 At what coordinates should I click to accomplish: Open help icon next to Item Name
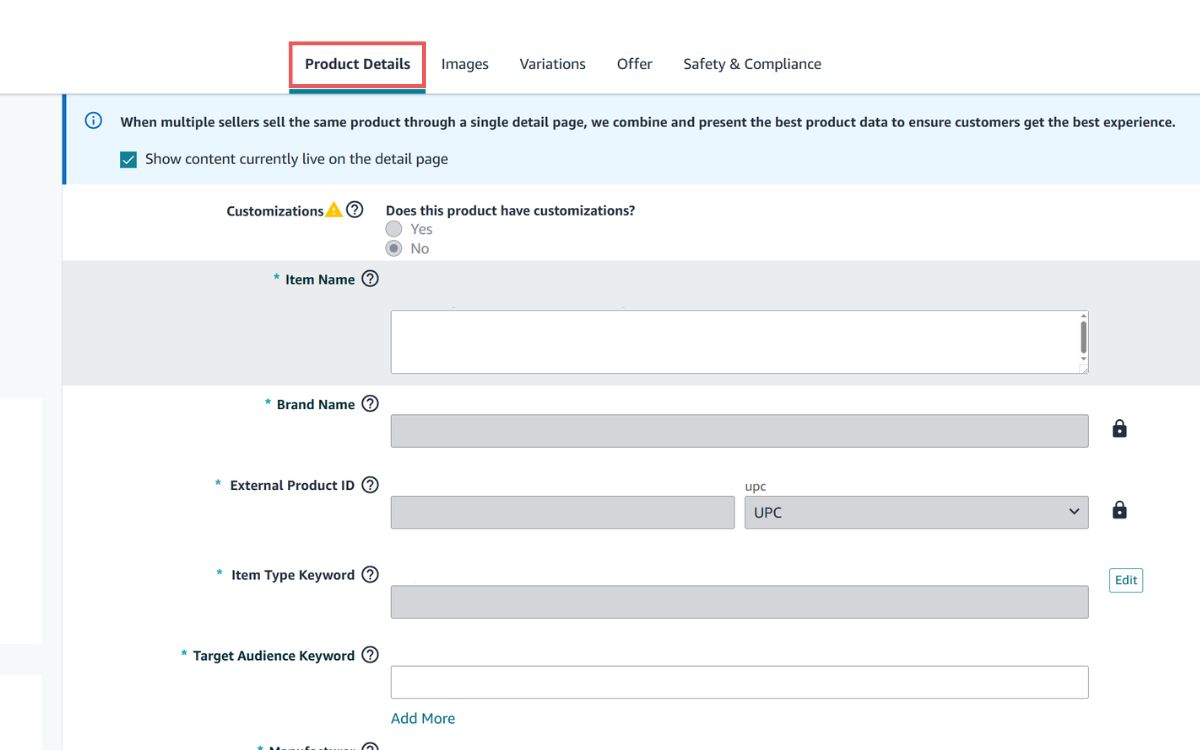pyautogui.click(x=370, y=279)
